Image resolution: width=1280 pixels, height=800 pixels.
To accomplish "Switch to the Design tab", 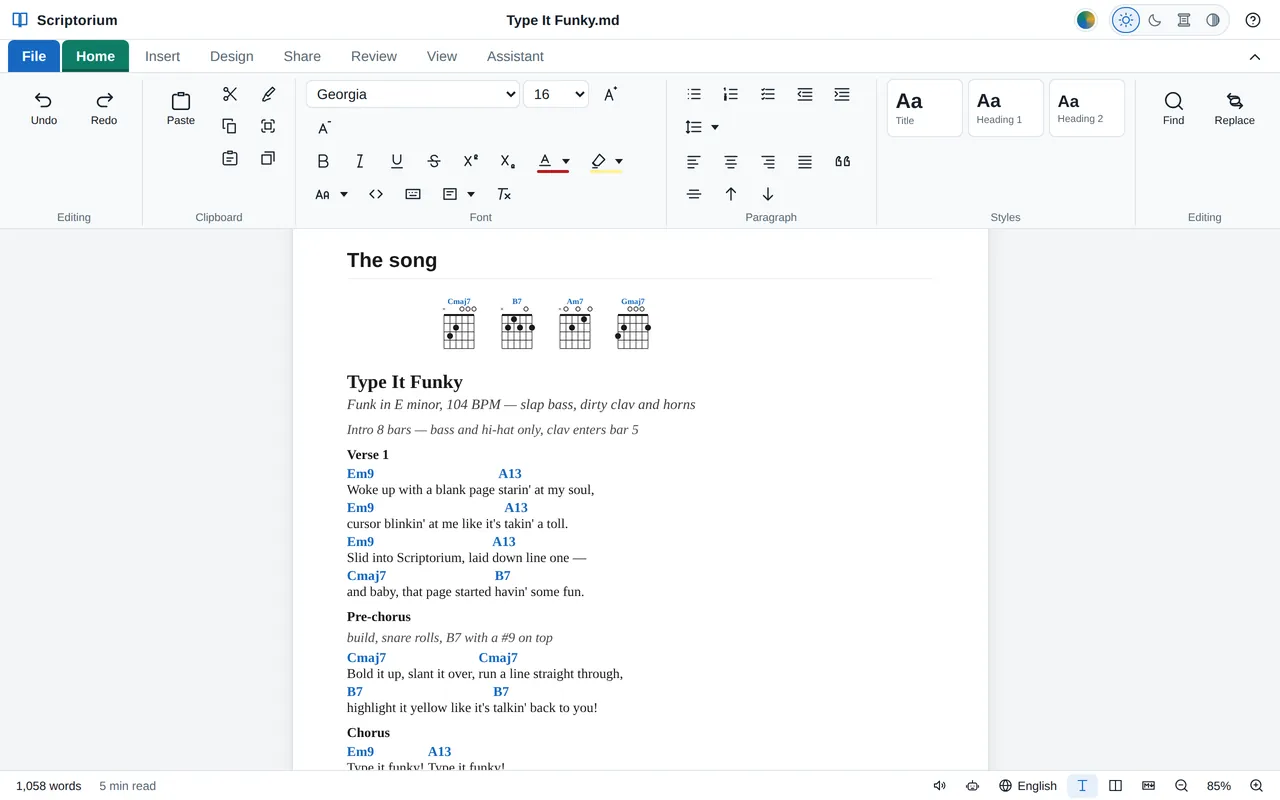I will (x=232, y=56).
